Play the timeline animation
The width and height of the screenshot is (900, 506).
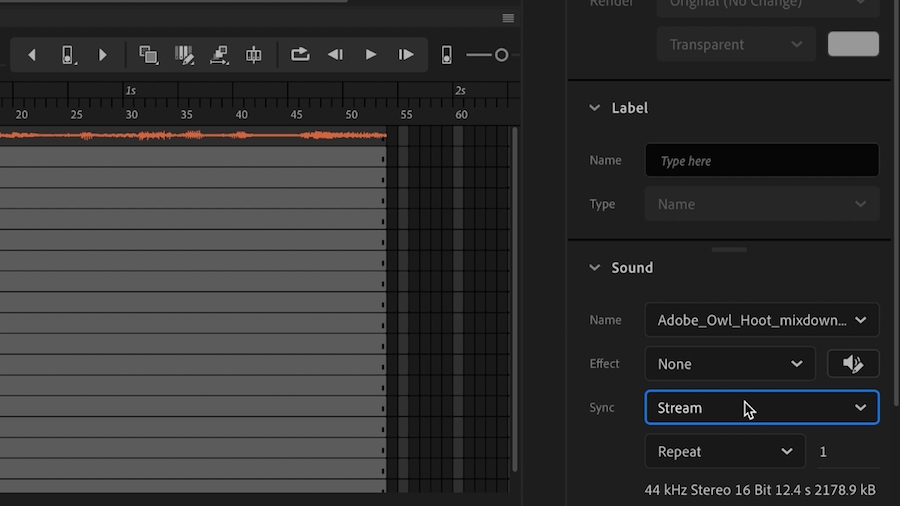371,55
